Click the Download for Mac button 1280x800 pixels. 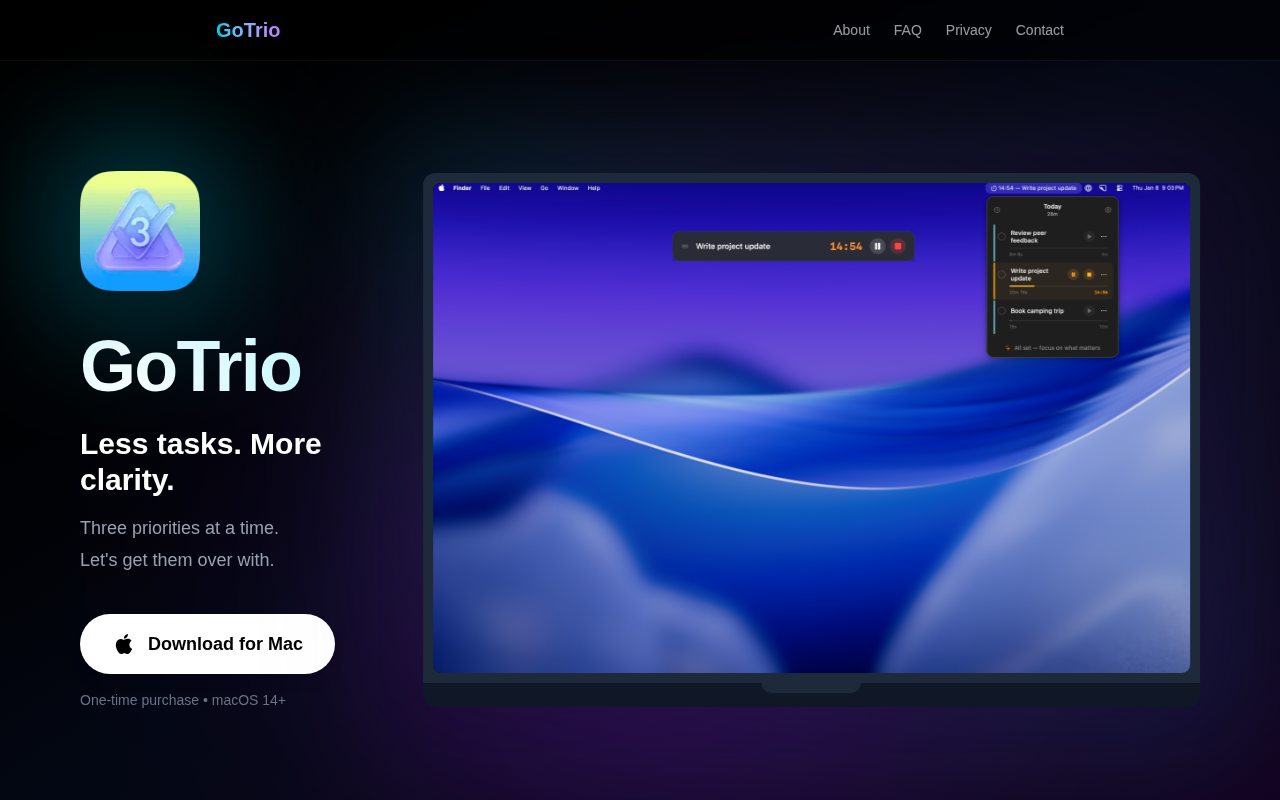[x=207, y=644]
